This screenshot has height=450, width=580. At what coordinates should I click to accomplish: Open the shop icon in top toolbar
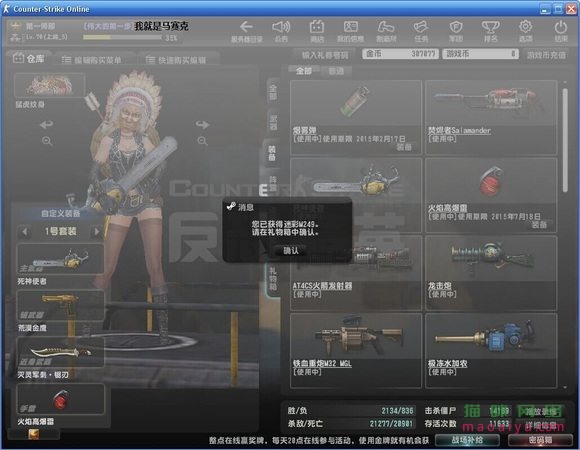click(x=317, y=31)
